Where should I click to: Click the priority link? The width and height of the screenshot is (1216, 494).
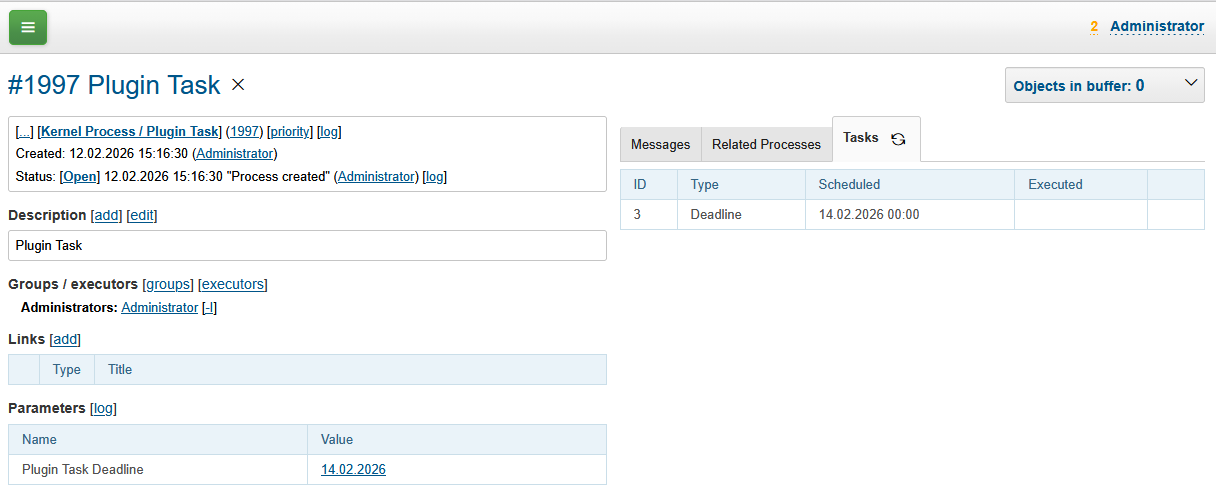290,132
